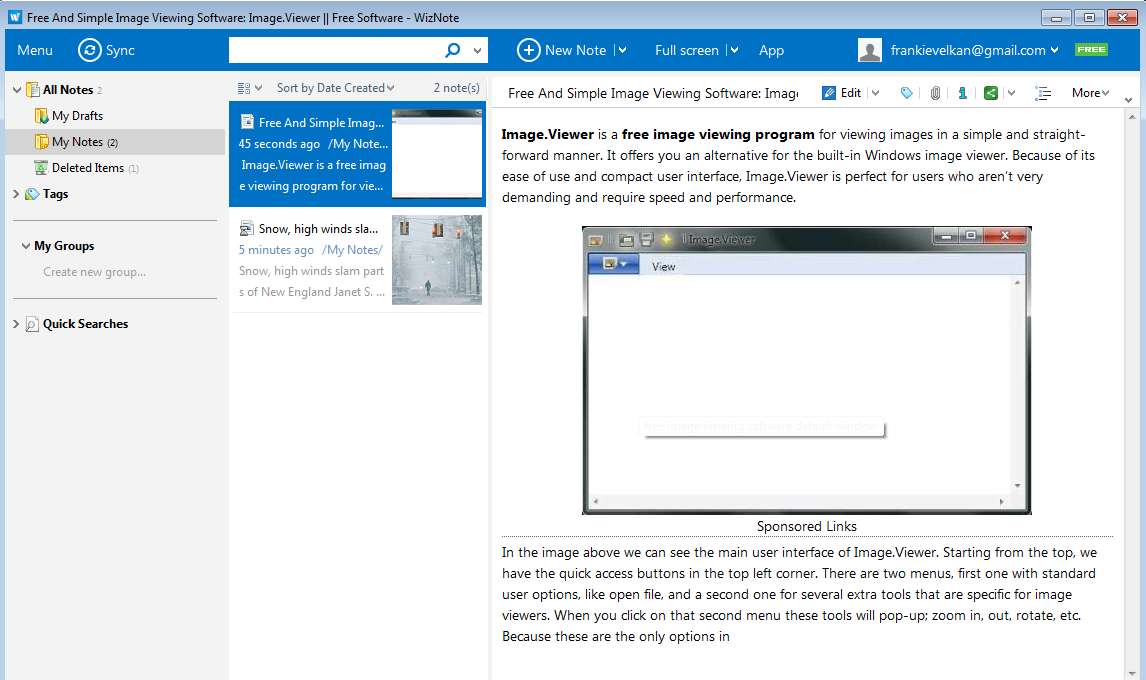1146x680 pixels.
Task: Open the Deleted Items folder
Action: point(87,167)
